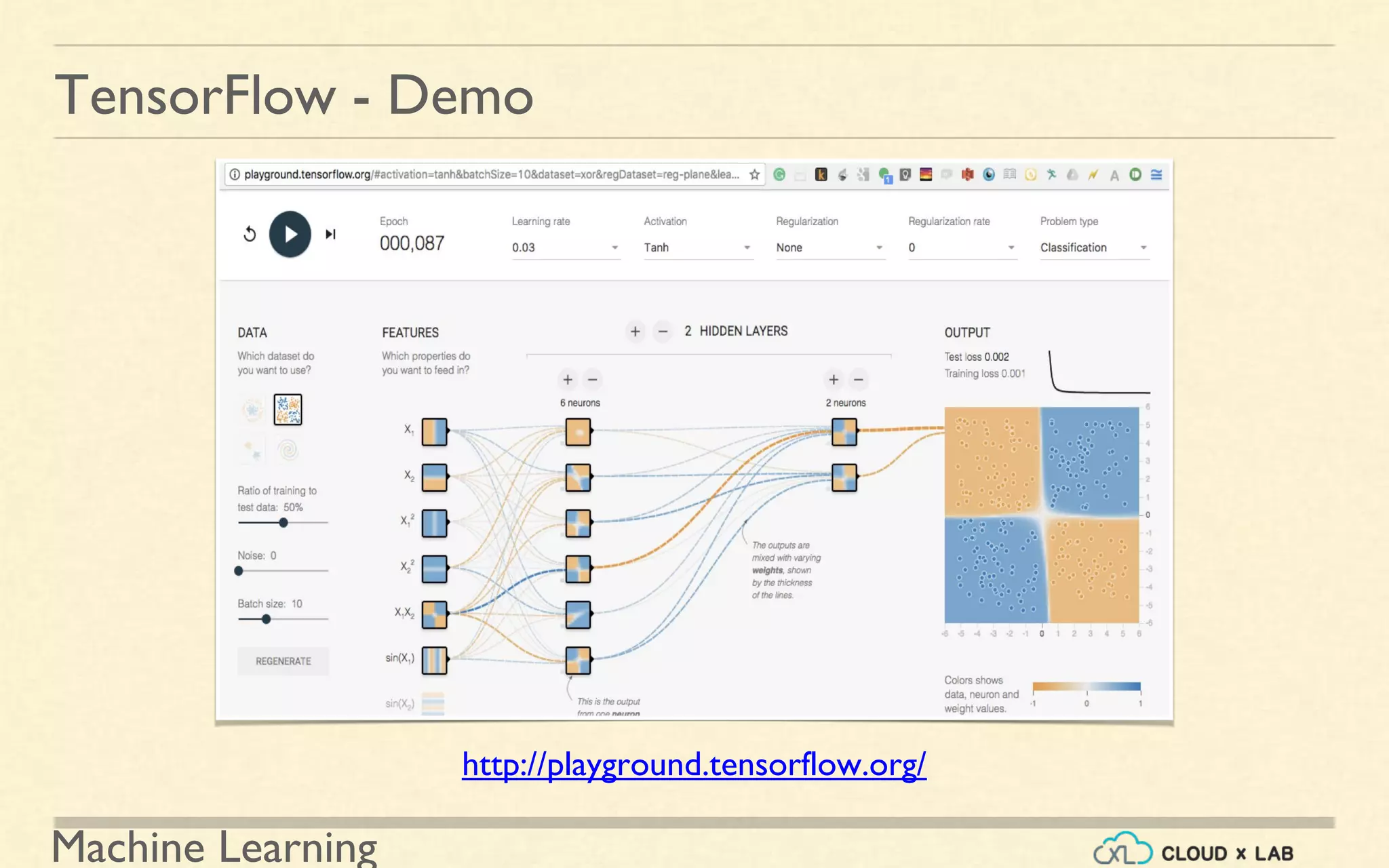1389x868 pixels.
Task: Add a hidden layer with the plus button
Action: [x=635, y=331]
